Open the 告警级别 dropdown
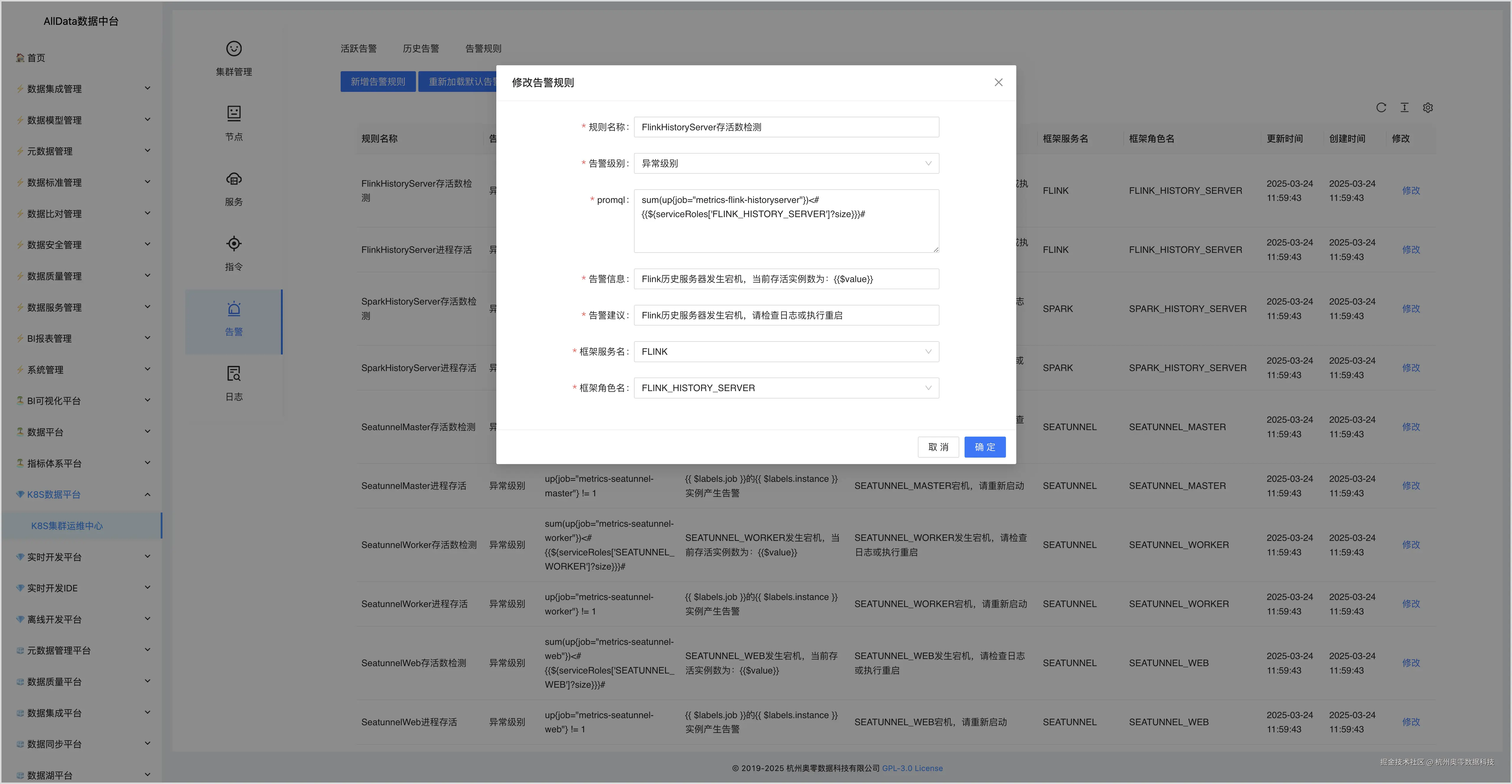Image resolution: width=1512 pixels, height=784 pixels. (786, 163)
